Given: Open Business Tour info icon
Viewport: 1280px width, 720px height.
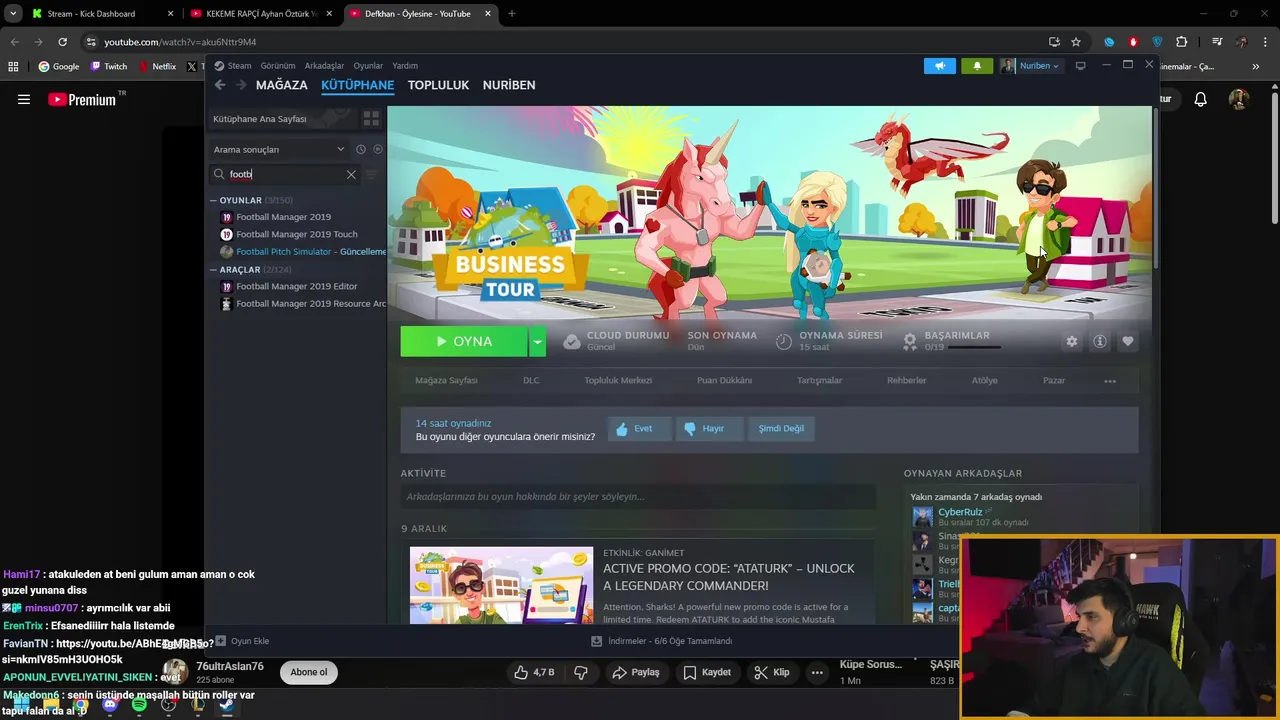Looking at the screenshot, I should (x=1100, y=341).
